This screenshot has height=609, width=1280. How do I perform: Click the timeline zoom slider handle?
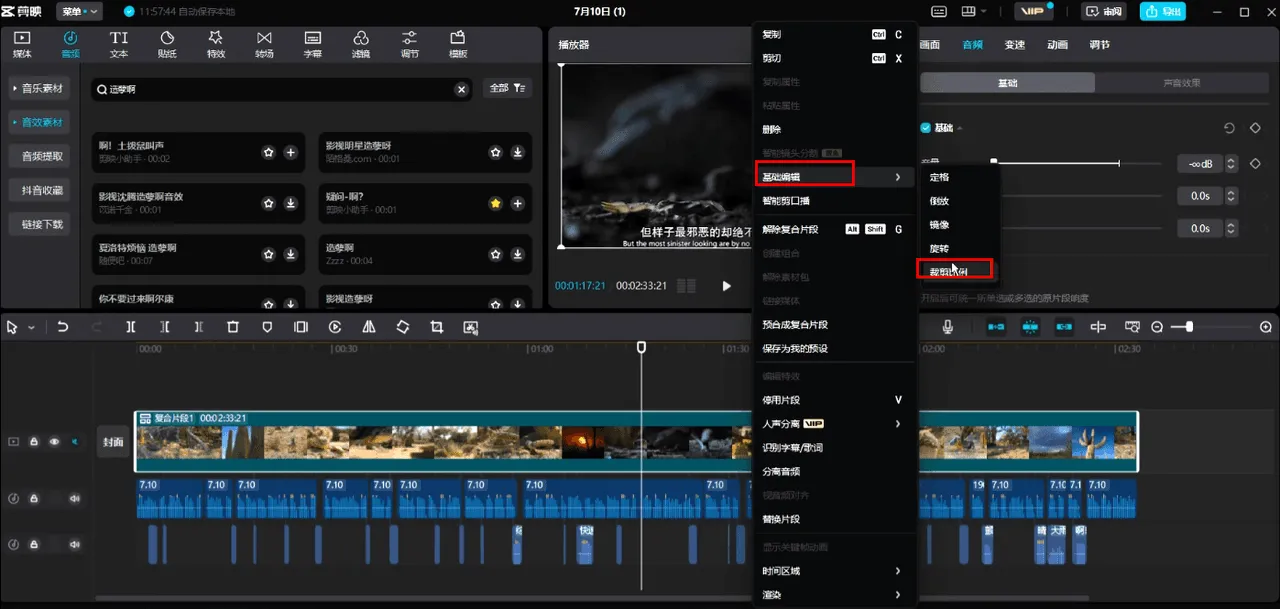point(1189,327)
